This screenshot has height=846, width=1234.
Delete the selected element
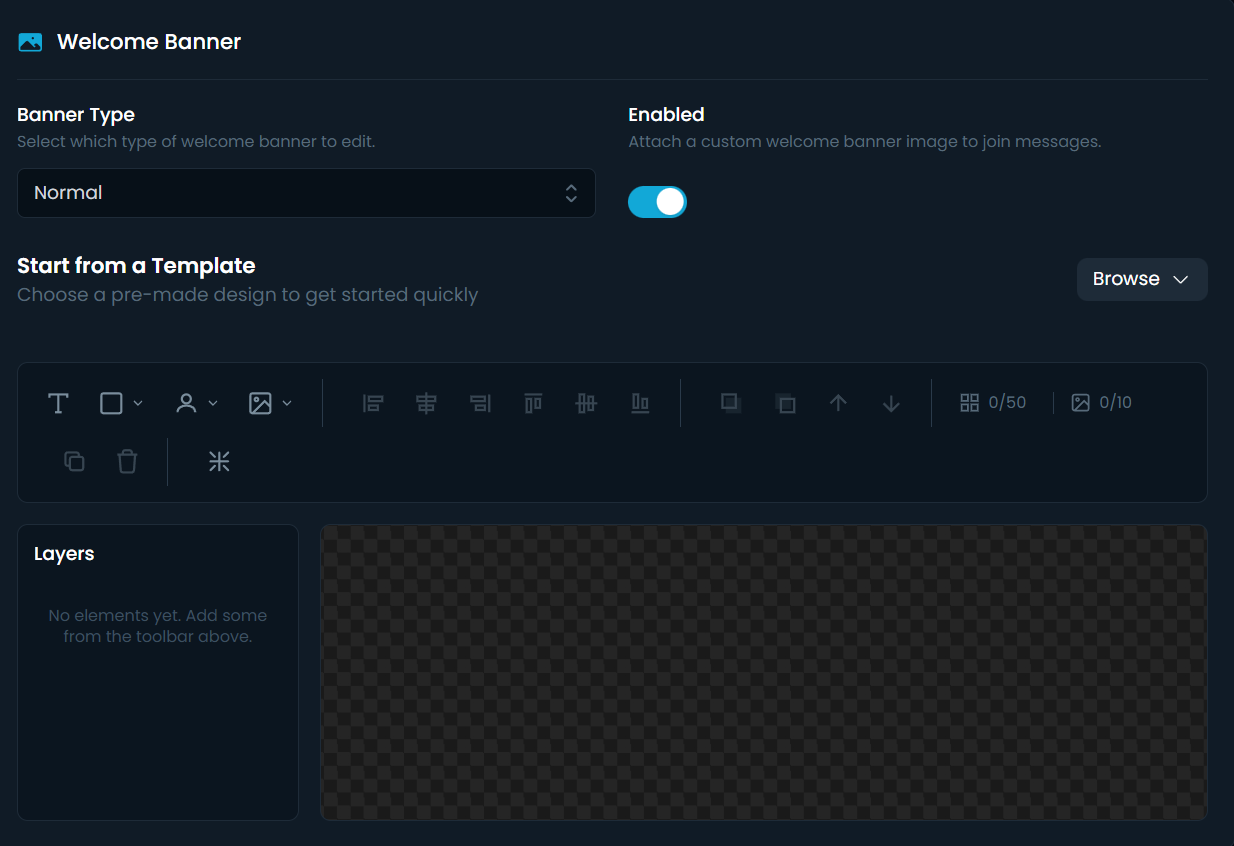click(x=127, y=461)
